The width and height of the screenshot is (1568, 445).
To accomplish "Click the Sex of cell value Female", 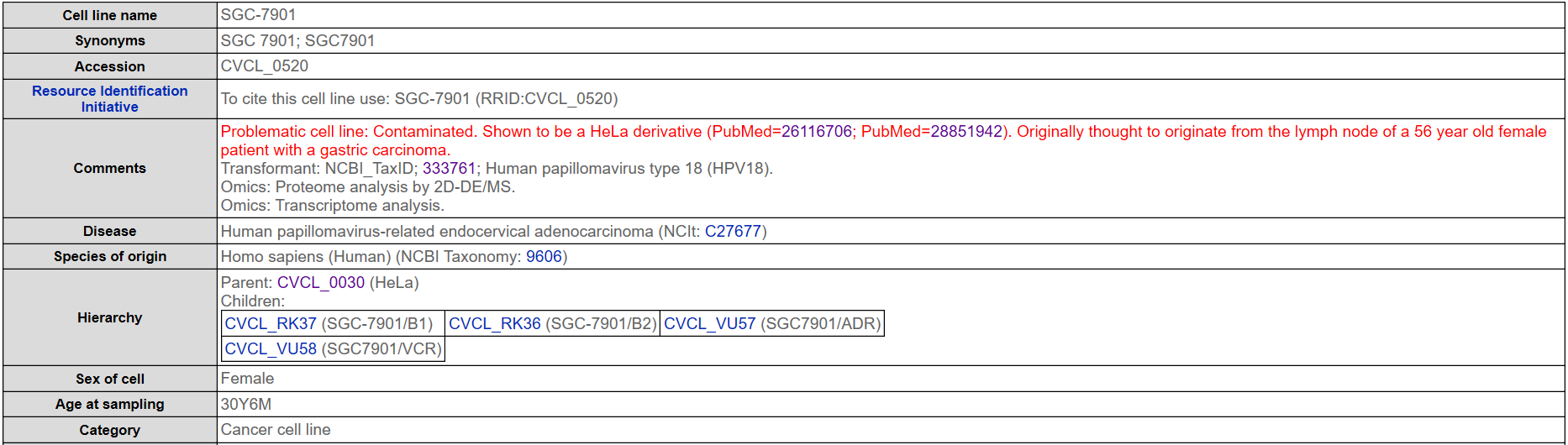I will coord(247,379).
